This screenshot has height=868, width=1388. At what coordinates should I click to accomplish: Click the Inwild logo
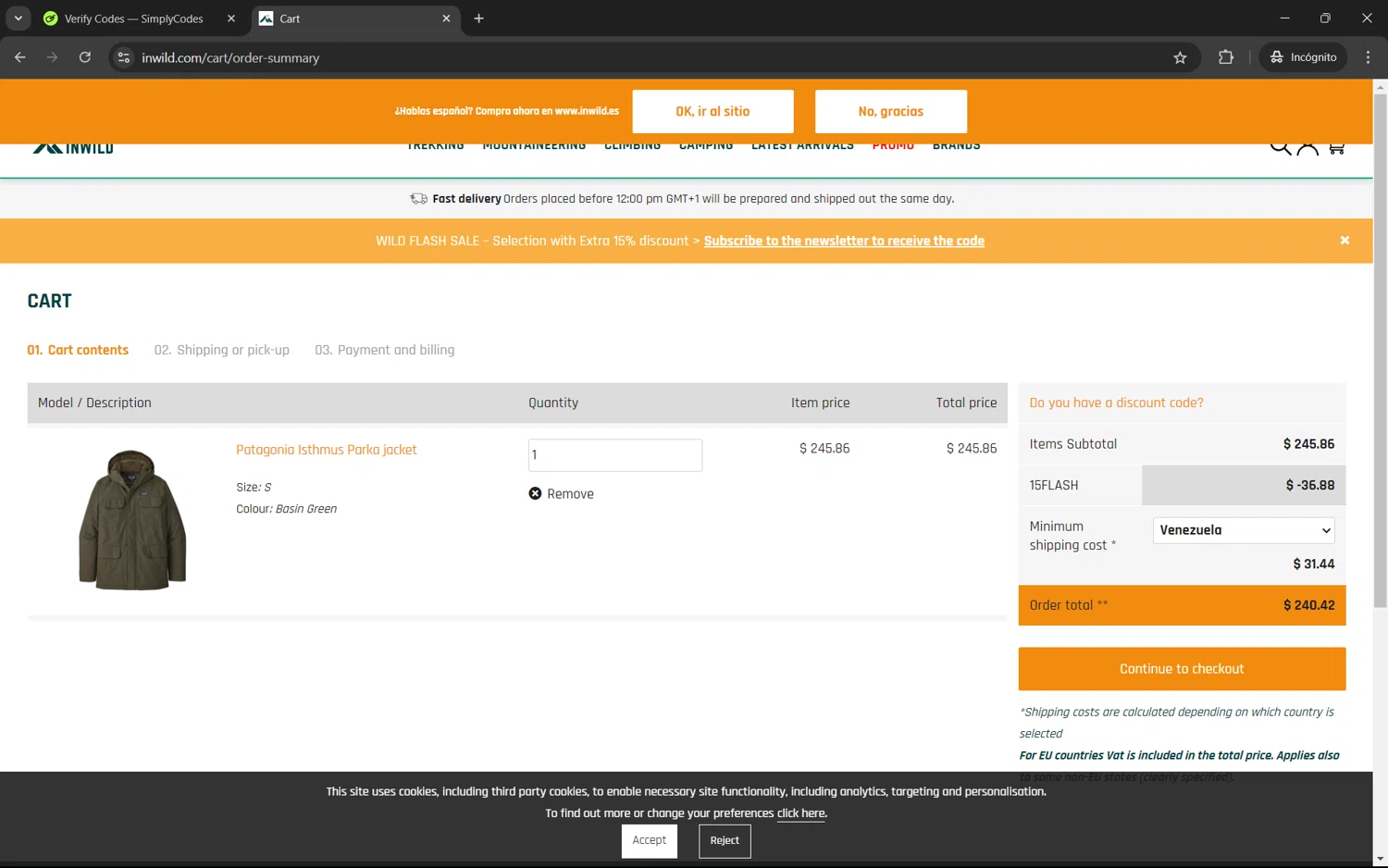[73, 147]
